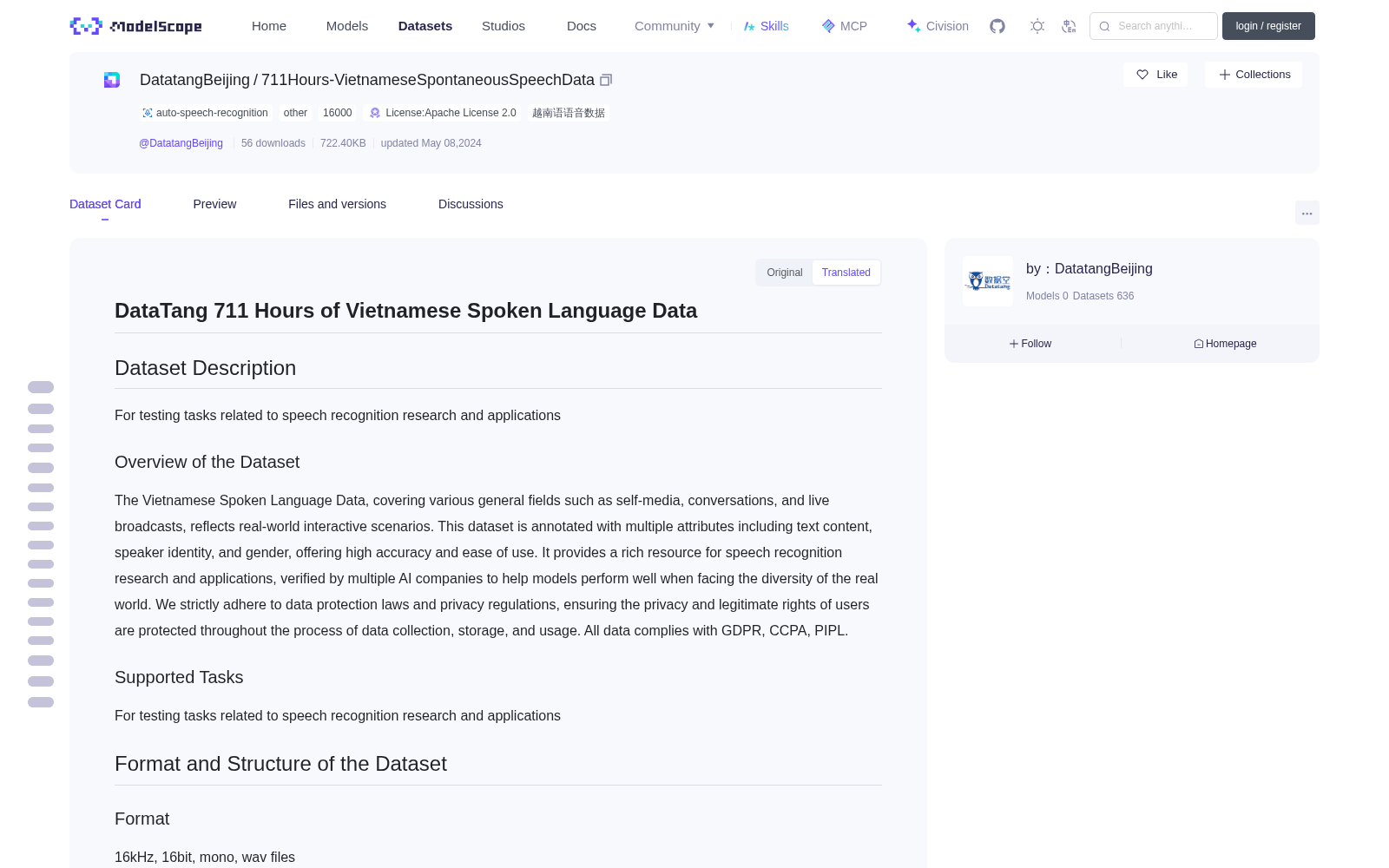Focus the search input field
This screenshot has width=1389, height=868.
click(x=1154, y=26)
